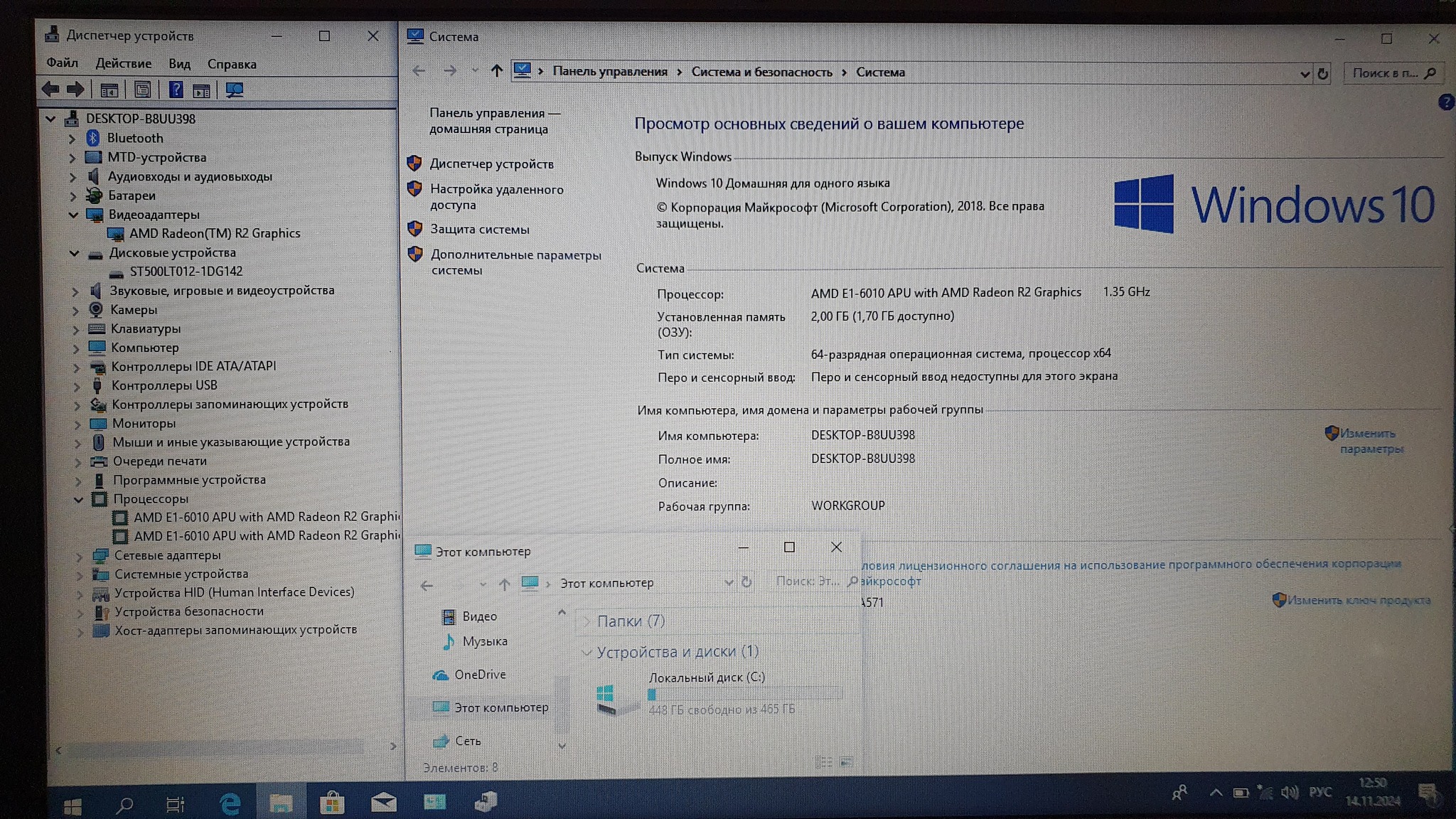Open Microsoft Edge from the taskbar
Viewport: 1456px width, 819px height.
tap(230, 804)
